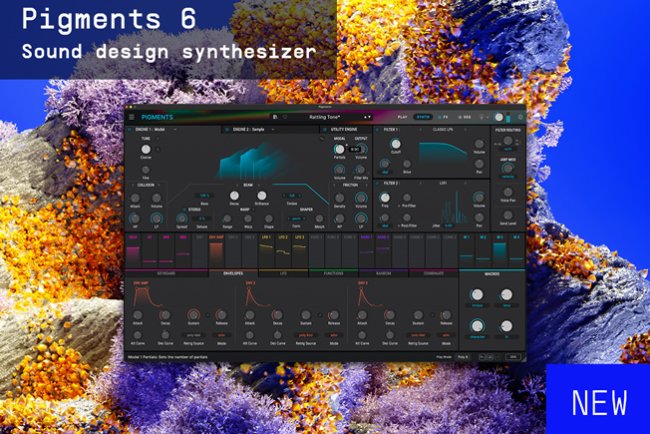This screenshot has height=434, width=650.
Task: Toggle Engine 2 power button
Action: (x=227, y=130)
